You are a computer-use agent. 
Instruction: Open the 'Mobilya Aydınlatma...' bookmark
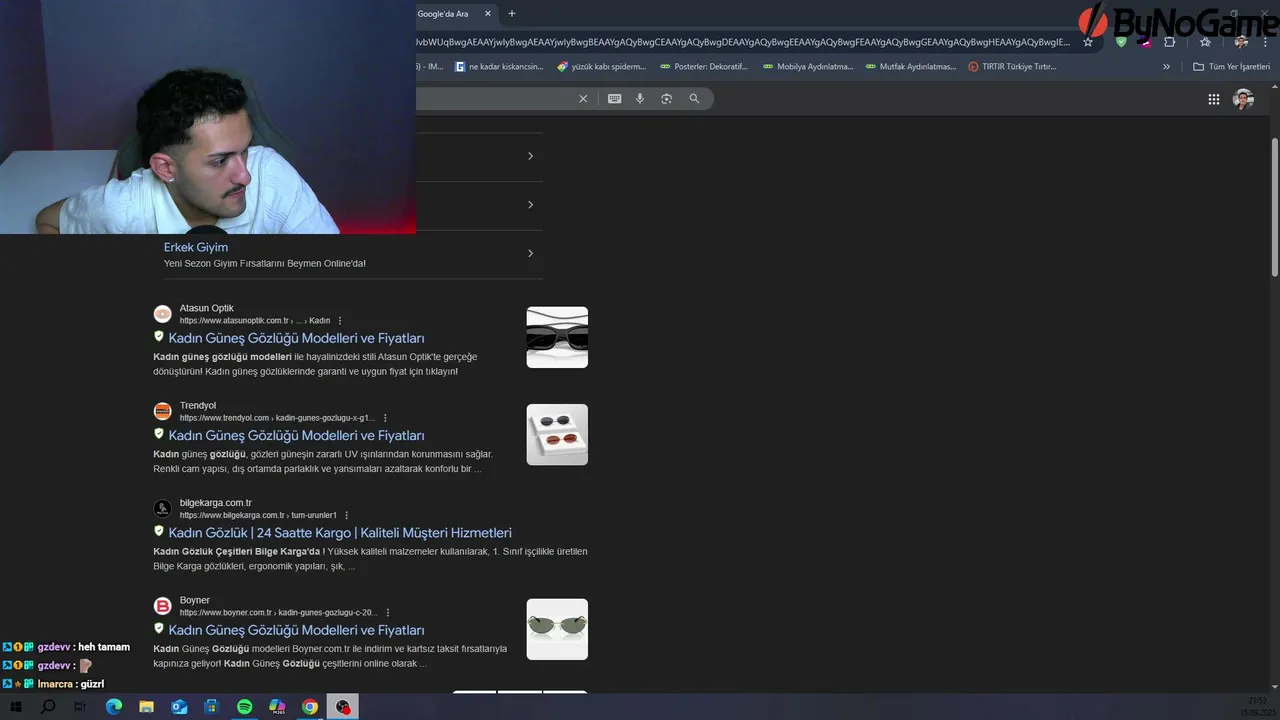tap(808, 67)
